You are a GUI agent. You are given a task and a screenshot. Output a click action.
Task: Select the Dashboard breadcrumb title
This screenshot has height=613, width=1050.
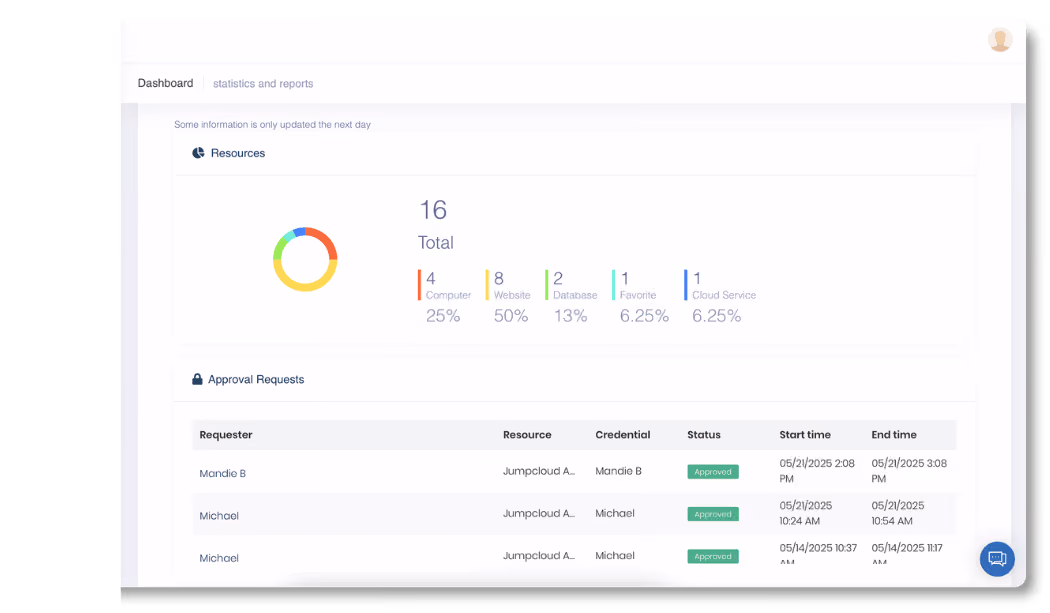pos(165,83)
